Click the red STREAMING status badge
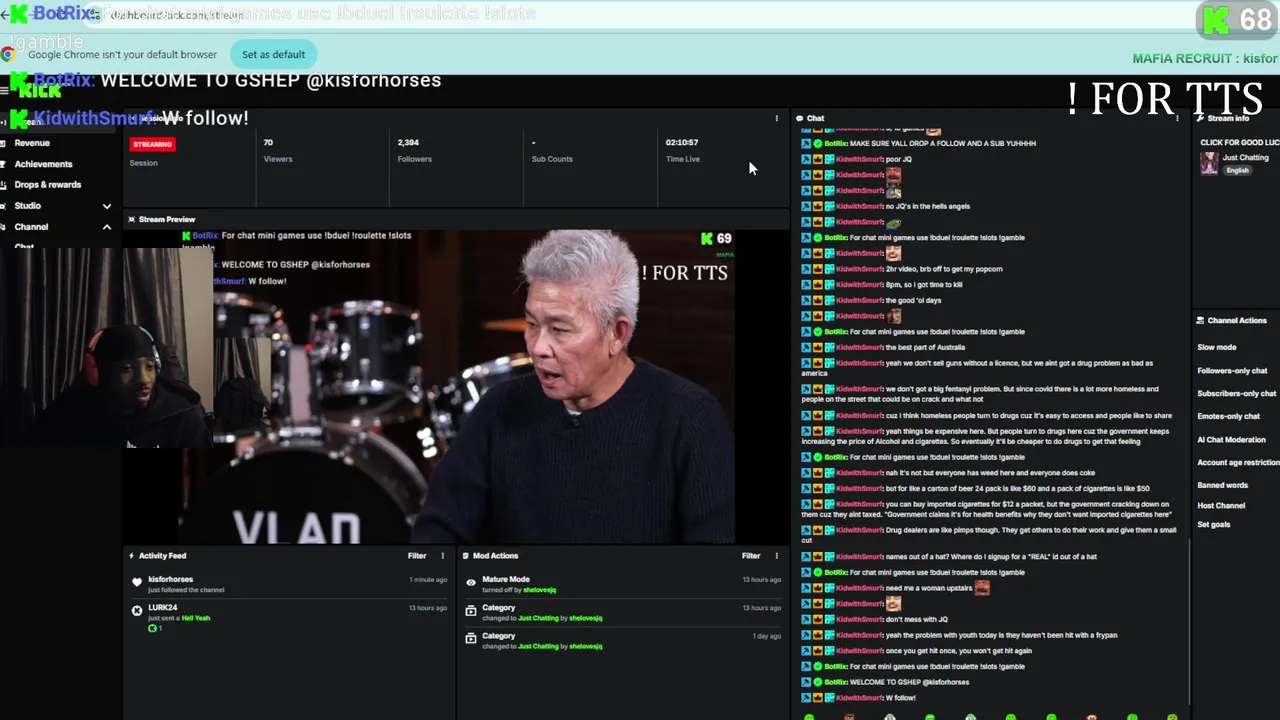Screen dimensions: 1280x720 [152, 144]
